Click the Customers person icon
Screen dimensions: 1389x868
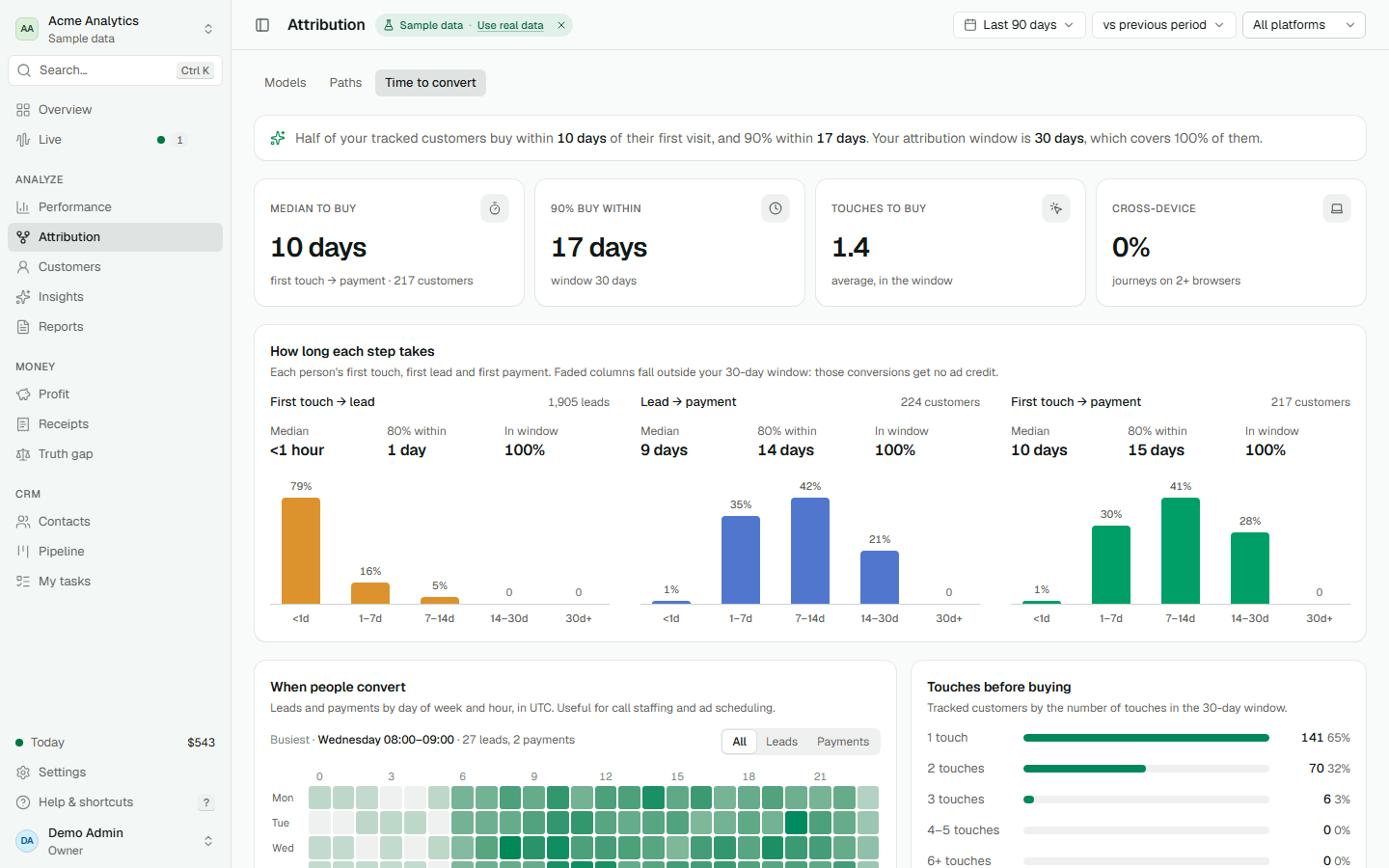coord(23,267)
